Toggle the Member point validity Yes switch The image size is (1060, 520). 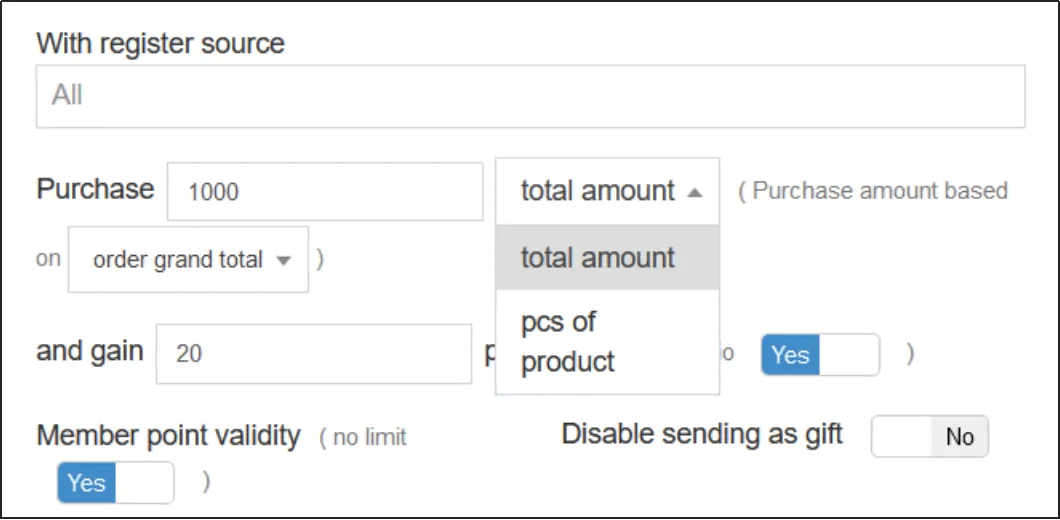[x=115, y=483]
